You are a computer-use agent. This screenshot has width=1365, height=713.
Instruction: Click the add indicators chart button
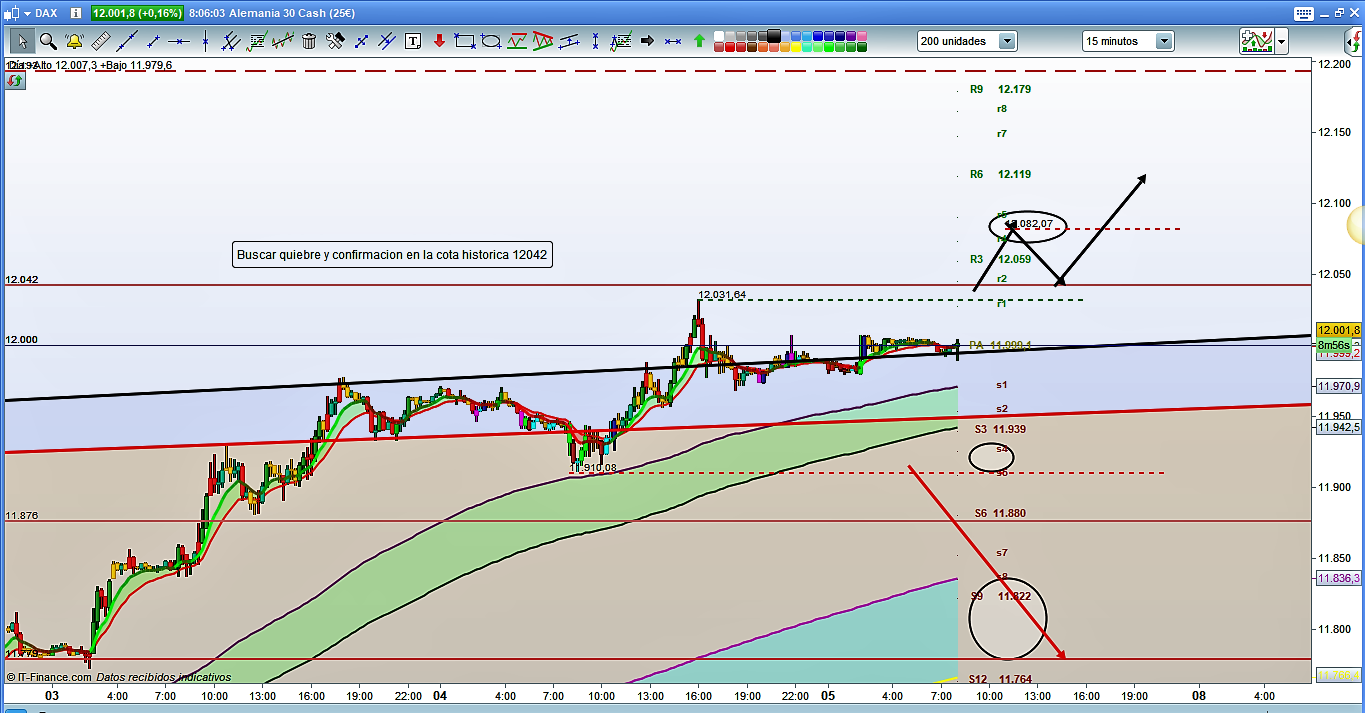pyautogui.click(x=1256, y=41)
